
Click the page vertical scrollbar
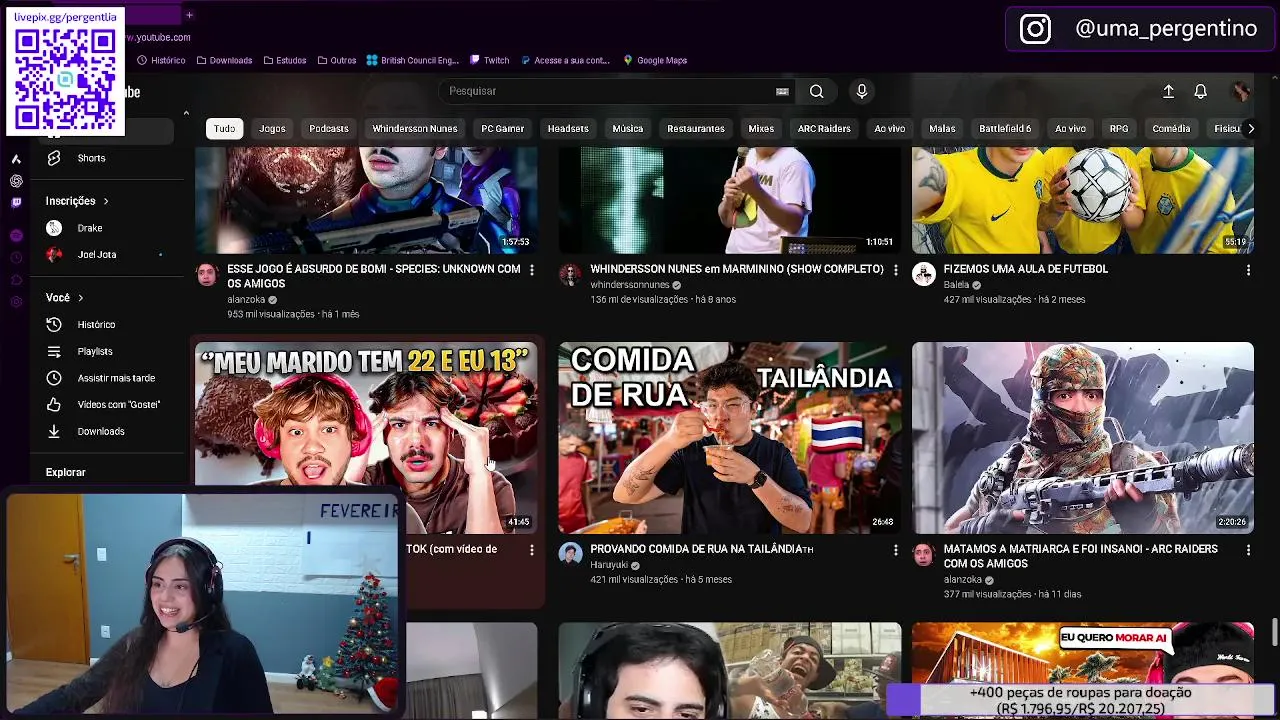pos(1274,633)
